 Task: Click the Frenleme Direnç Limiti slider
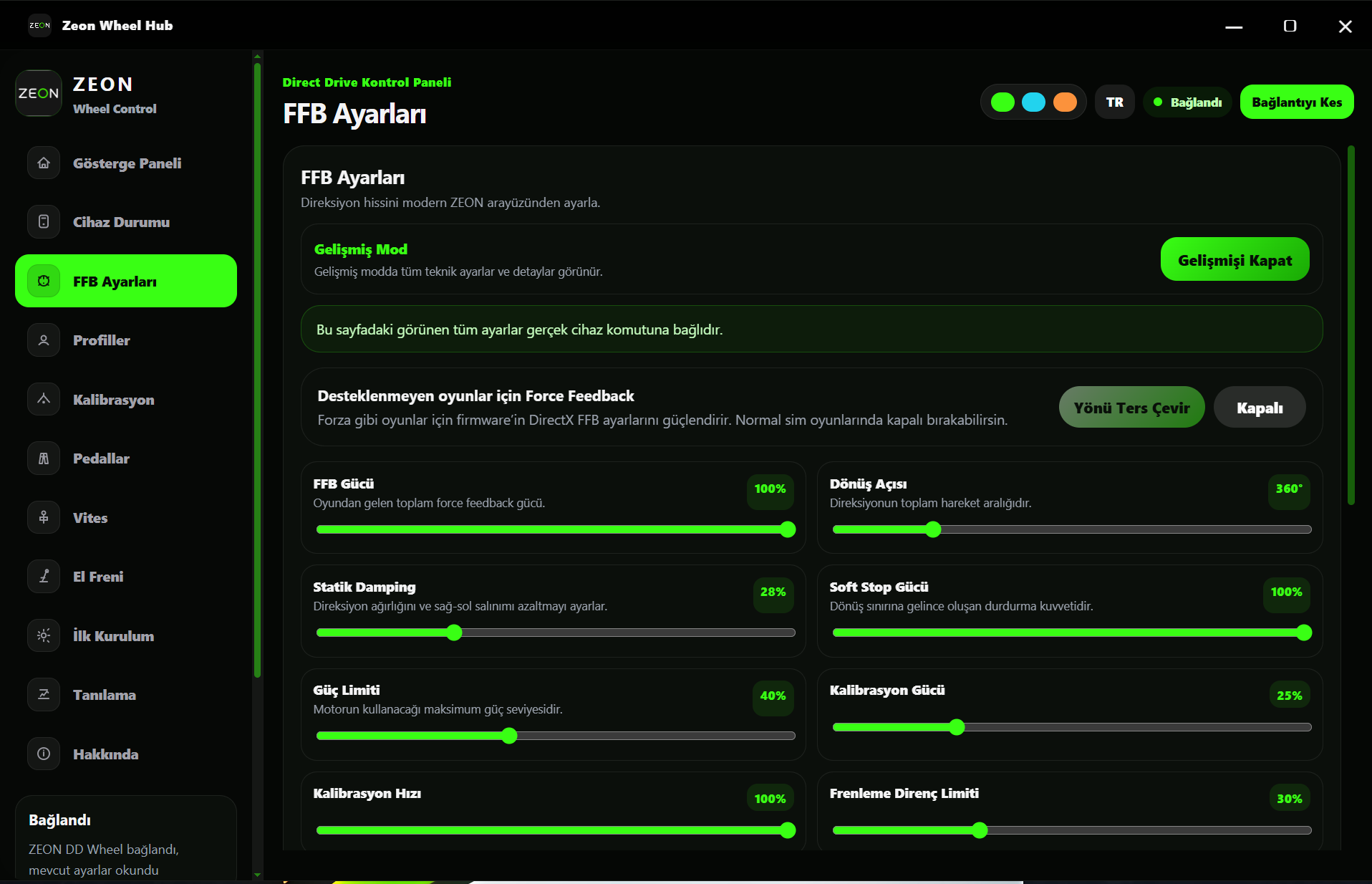coord(1072,830)
